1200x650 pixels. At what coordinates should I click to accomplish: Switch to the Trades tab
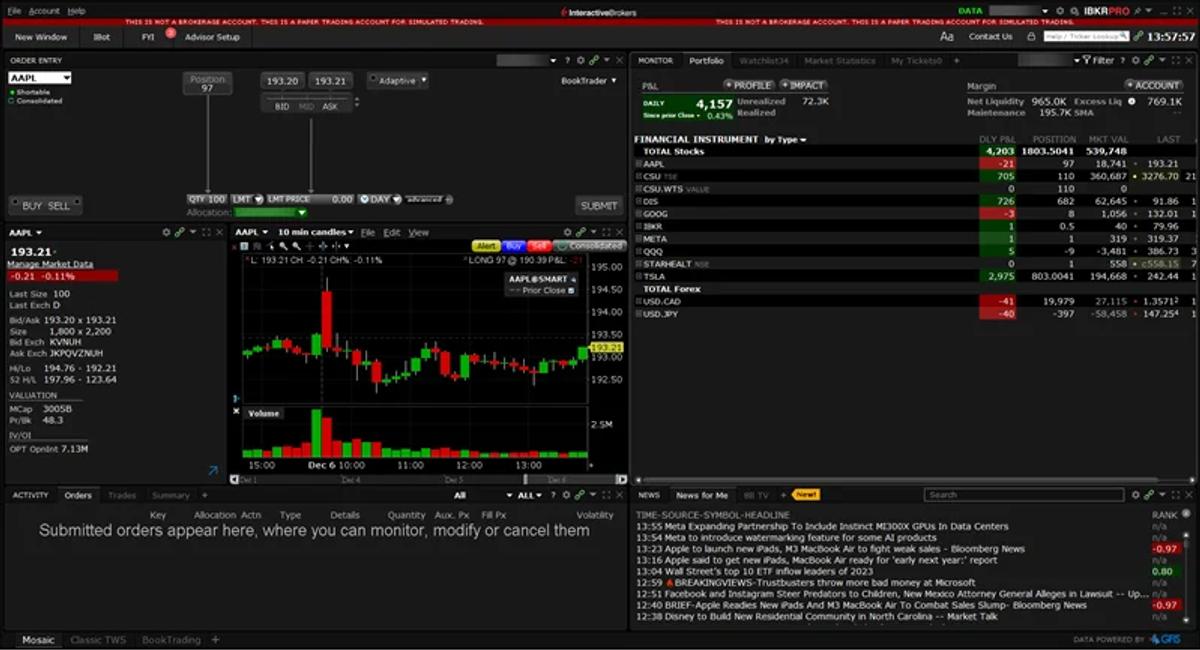(122, 495)
